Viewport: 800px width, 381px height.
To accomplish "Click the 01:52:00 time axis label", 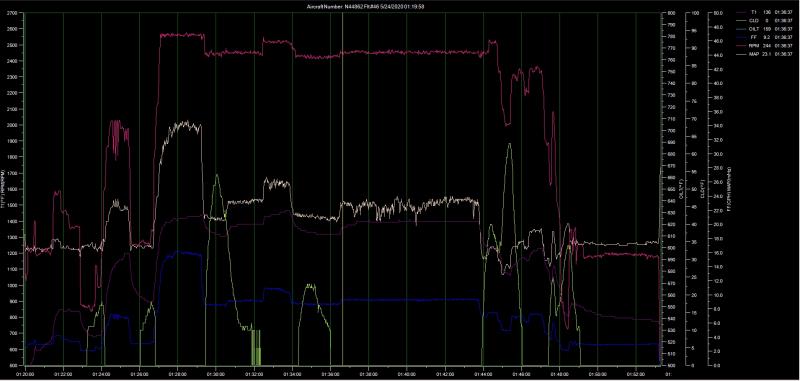I will [636, 374].
